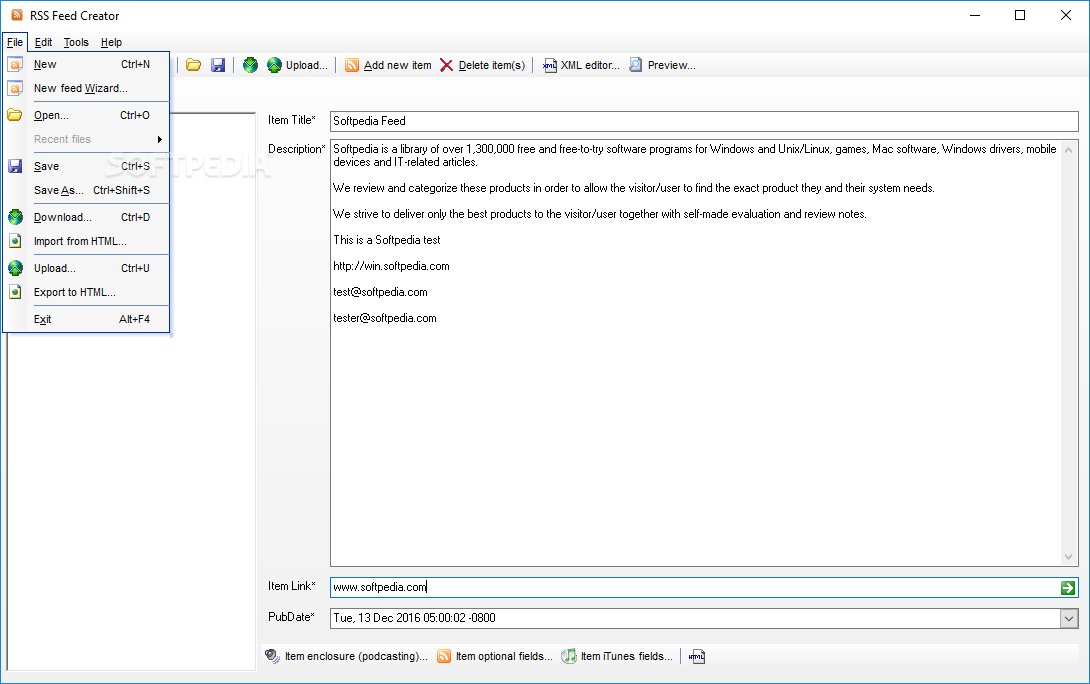Click the green arrow in Item Link field
Image resolution: width=1090 pixels, height=684 pixels.
click(1068, 588)
